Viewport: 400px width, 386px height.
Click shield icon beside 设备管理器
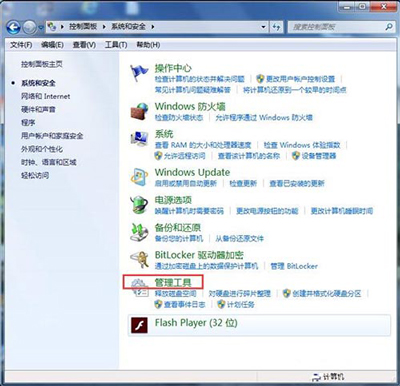click(296, 156)
